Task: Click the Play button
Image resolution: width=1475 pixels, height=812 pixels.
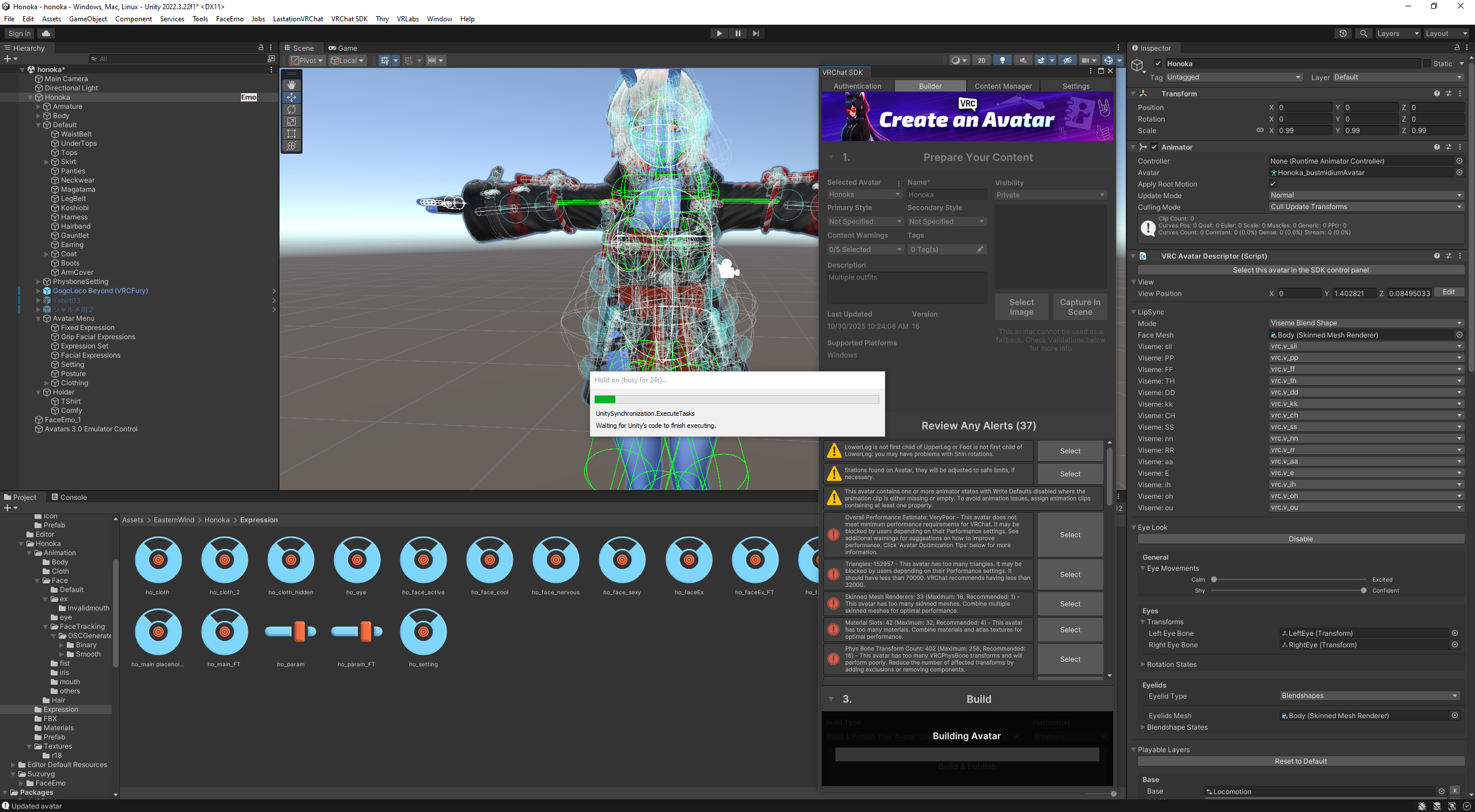Action: tap(719, 33)
